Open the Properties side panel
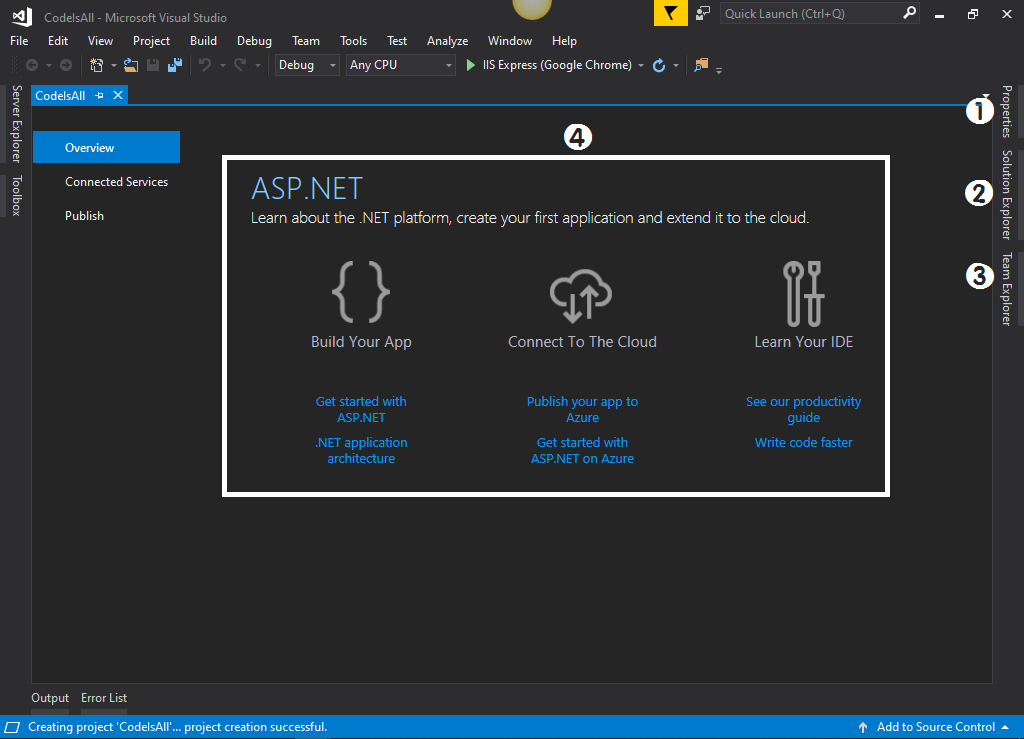 [1006, 112]
